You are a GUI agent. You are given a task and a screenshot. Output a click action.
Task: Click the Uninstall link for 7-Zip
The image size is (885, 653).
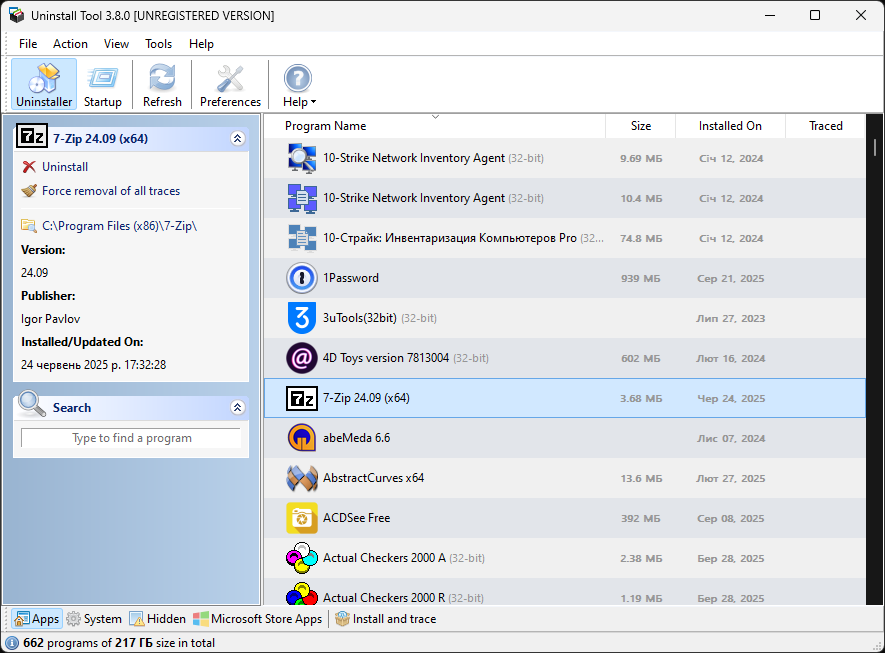pyautogui.click(x=65, y=167)
